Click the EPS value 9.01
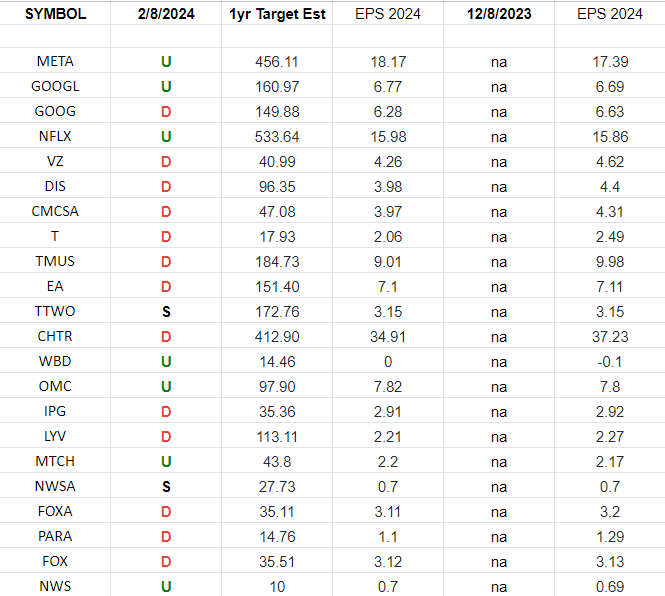This screenshot has height=596, width=665. (388, 262)
